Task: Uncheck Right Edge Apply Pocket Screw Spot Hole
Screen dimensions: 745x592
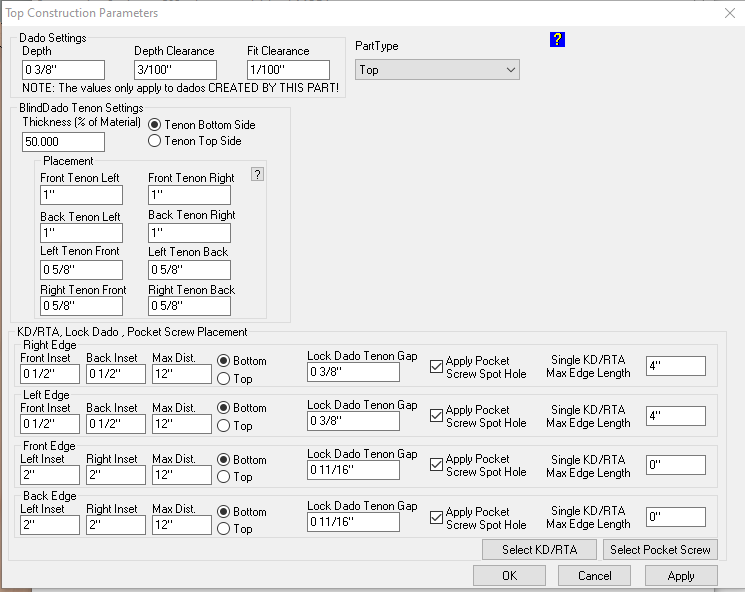Action: [x=436, y=366]
